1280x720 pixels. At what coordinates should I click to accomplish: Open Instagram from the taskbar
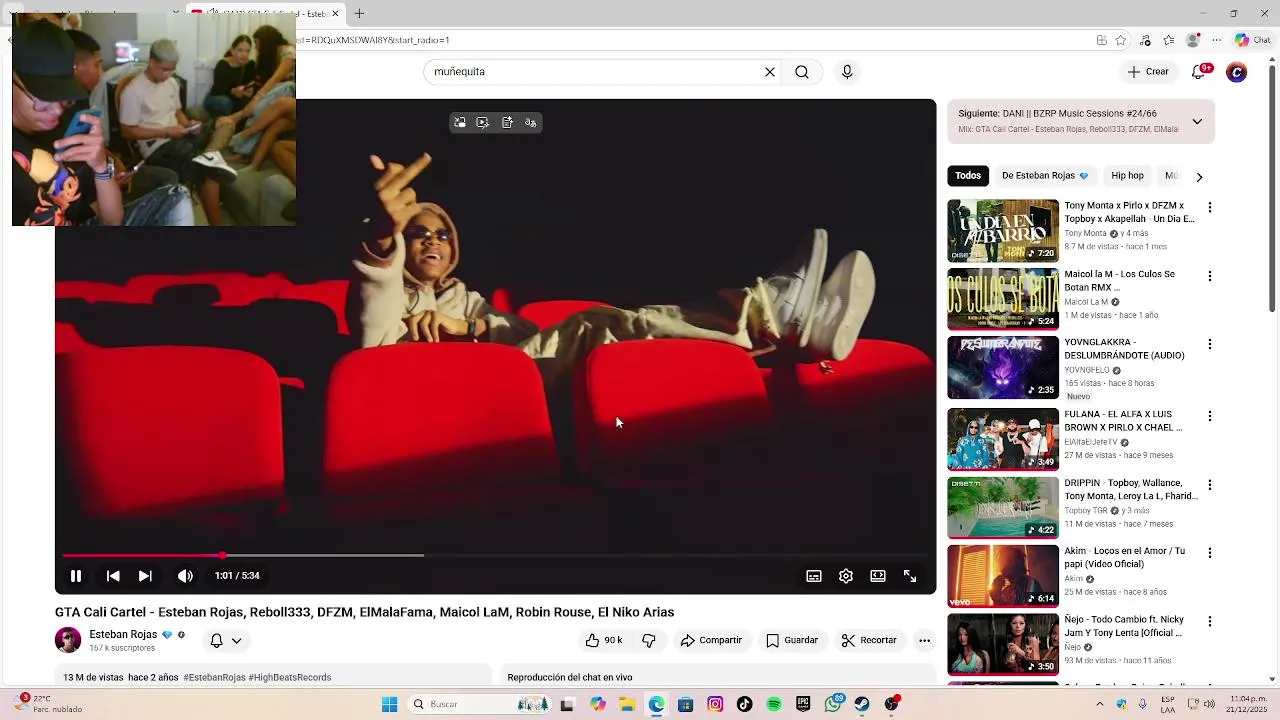[x=715, y=705]
